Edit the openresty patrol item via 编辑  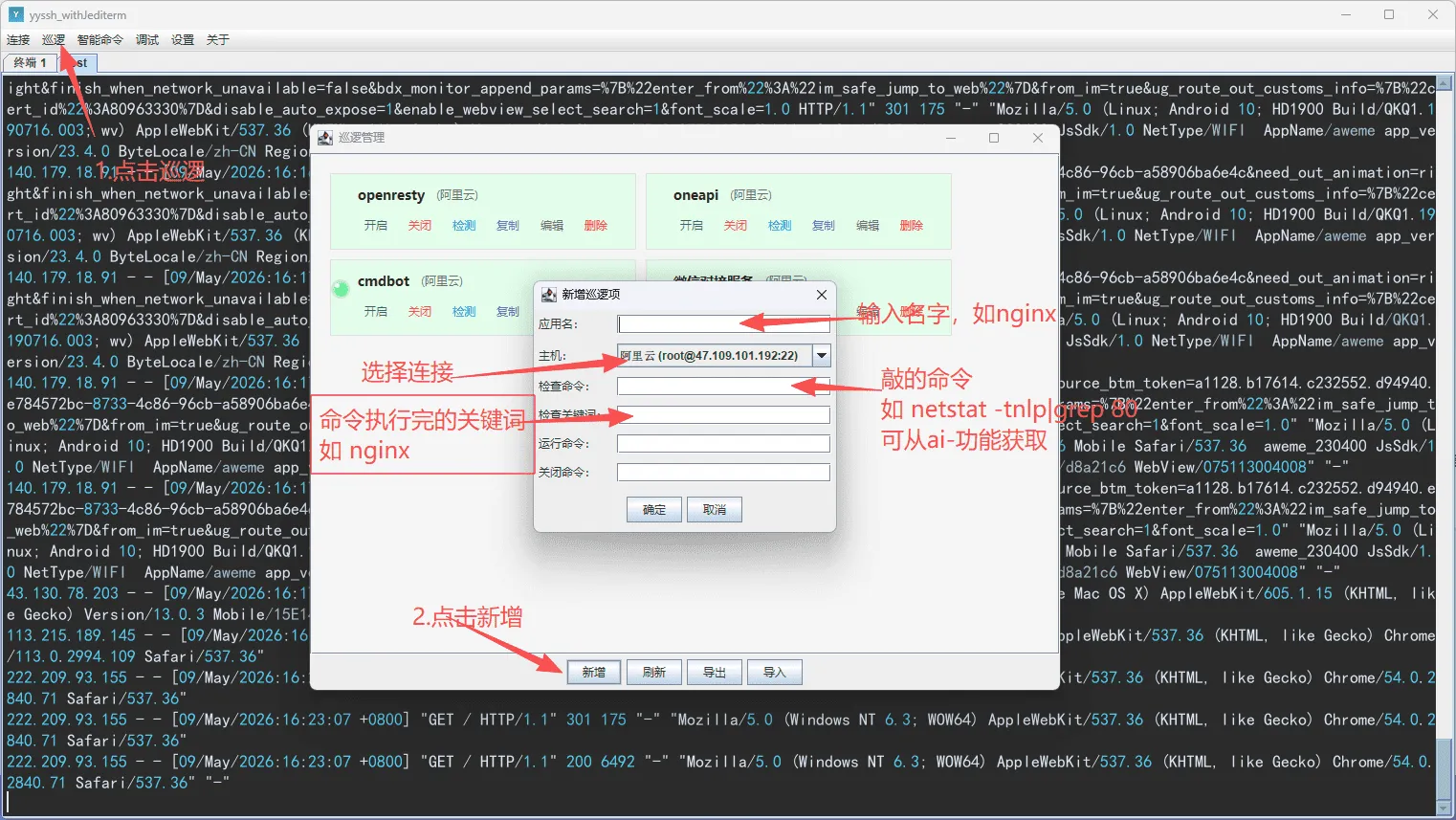(552, 226)
